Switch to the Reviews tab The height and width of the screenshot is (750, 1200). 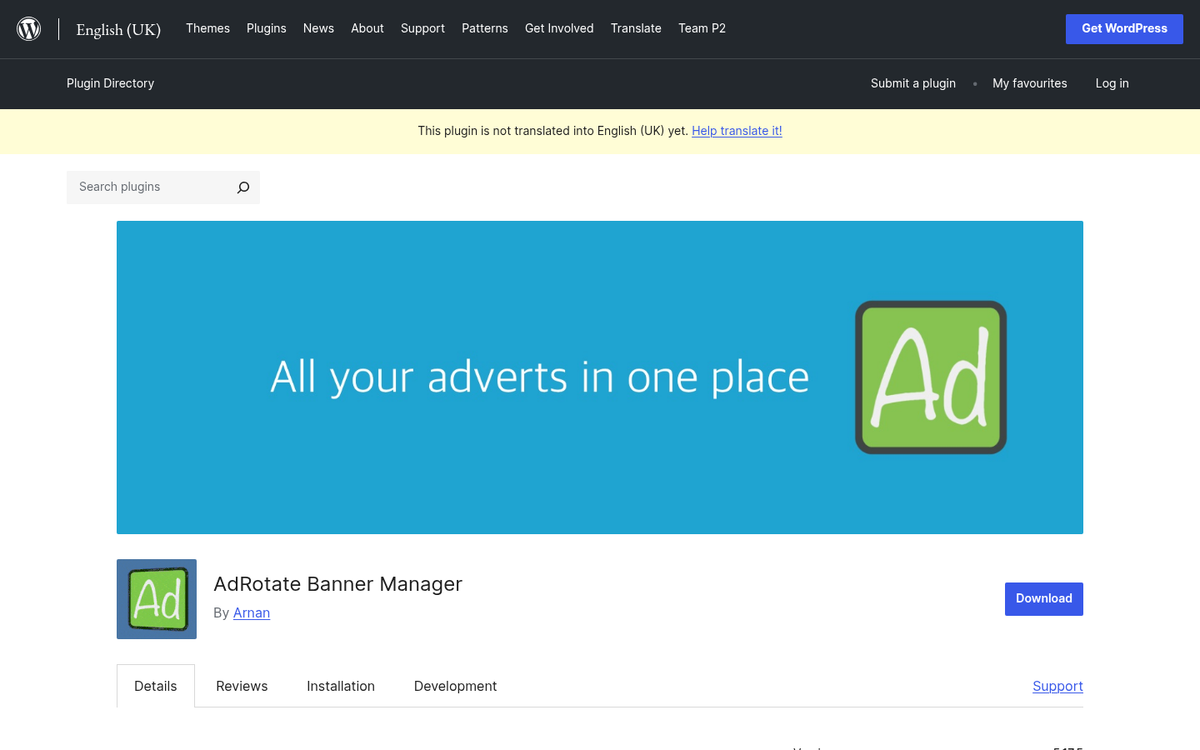(x=241, y=686)
